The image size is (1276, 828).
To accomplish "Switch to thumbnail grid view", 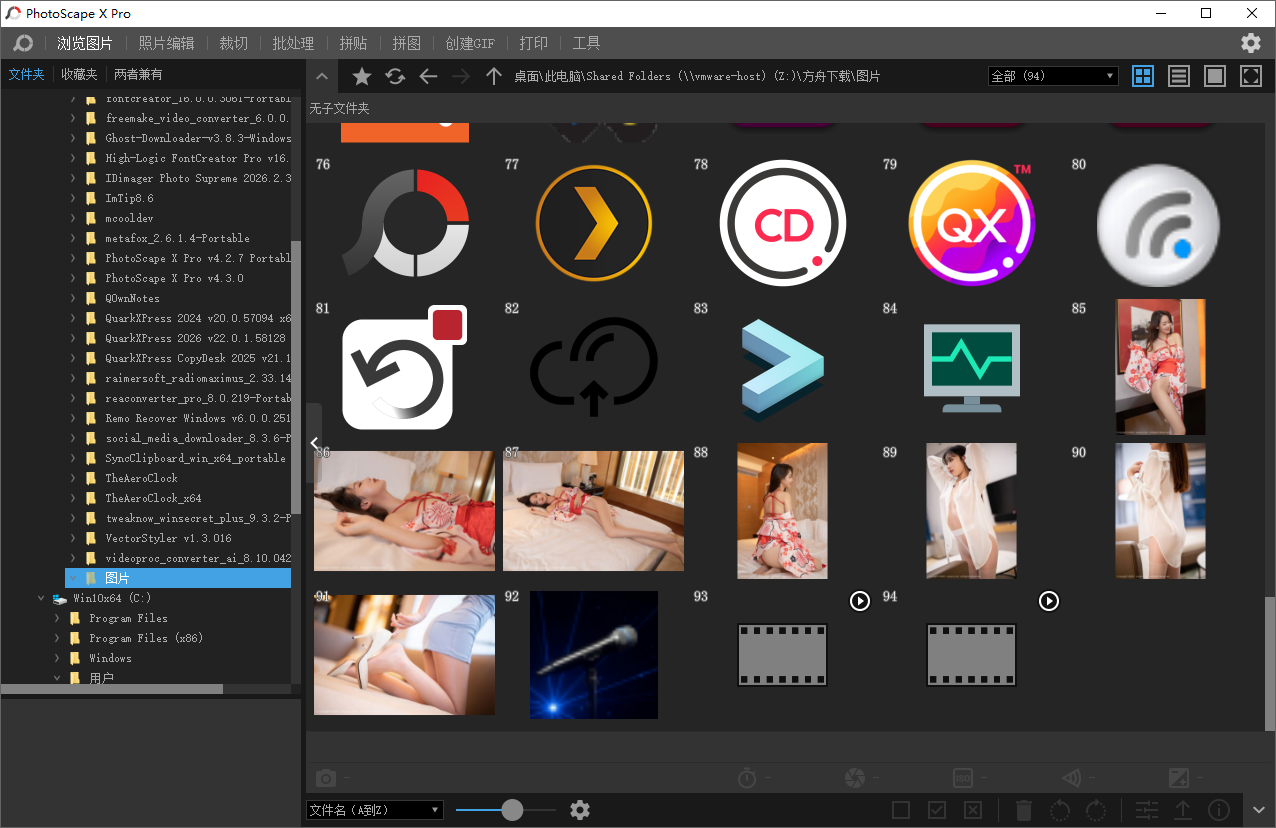I will 1143,76.
